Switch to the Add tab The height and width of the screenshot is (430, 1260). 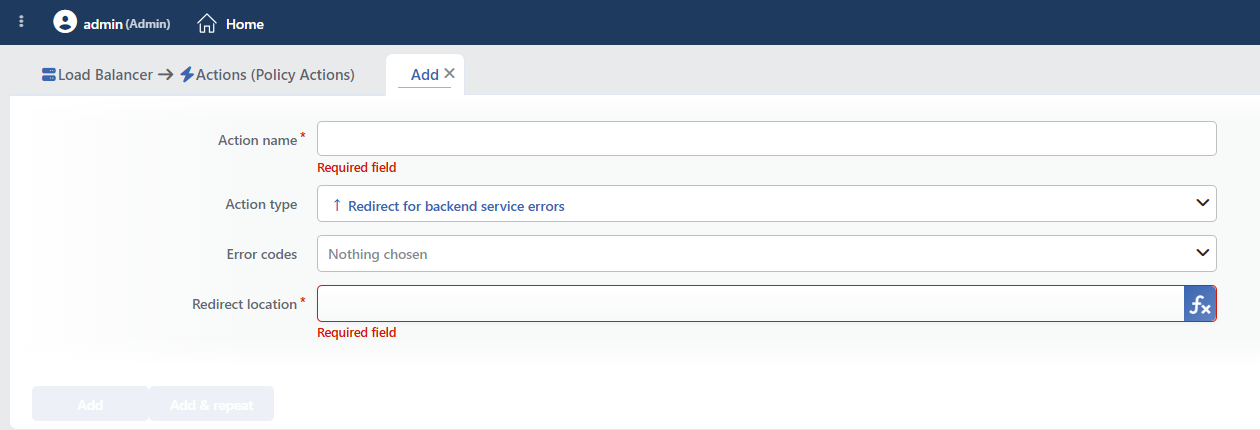click(425, 74)
